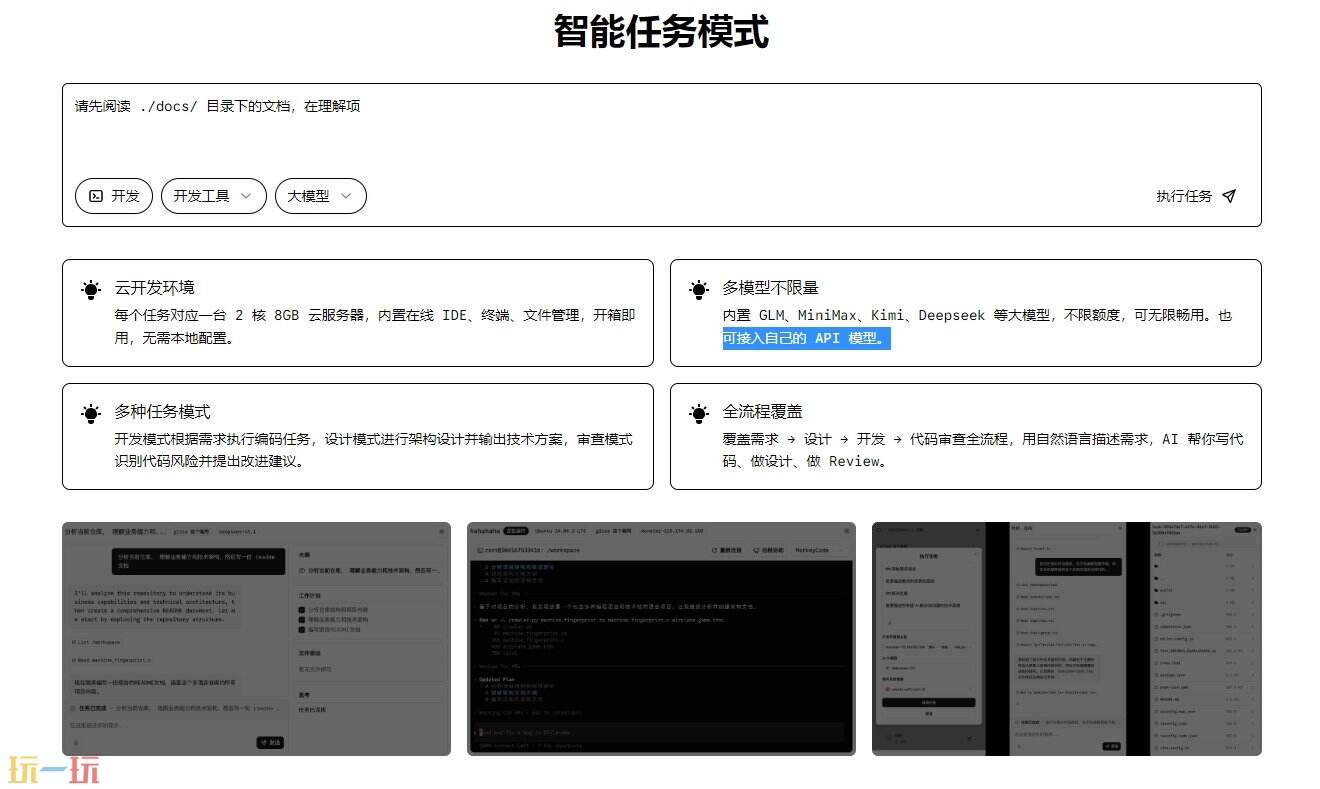Click the lightbulb icon beside 多种任务模式

[91, 412]
